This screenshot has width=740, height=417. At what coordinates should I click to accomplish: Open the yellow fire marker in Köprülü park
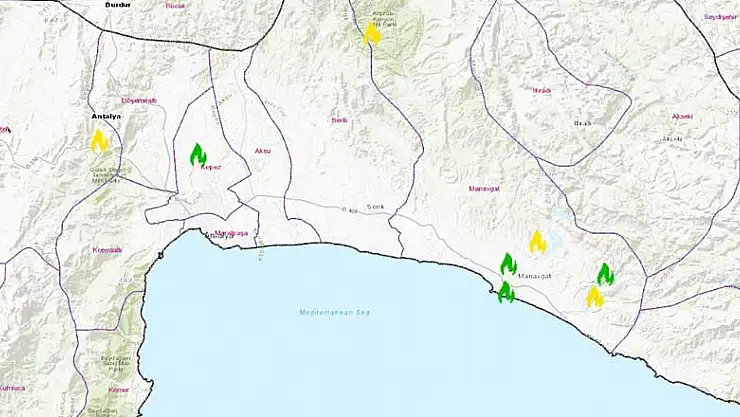point(372,35)
